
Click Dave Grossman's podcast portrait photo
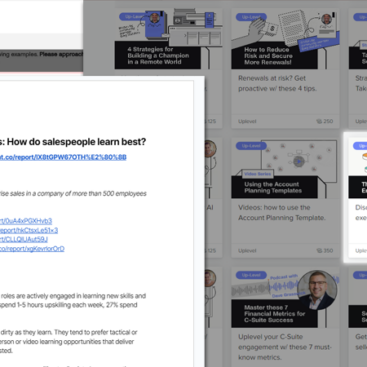click(317, 290)
